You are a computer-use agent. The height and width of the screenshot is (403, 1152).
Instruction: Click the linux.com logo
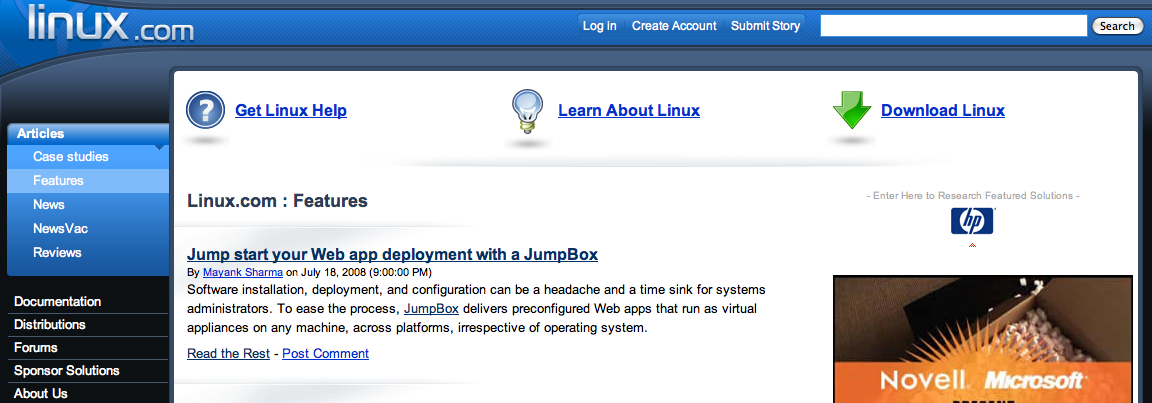click(x=111, y=21)
